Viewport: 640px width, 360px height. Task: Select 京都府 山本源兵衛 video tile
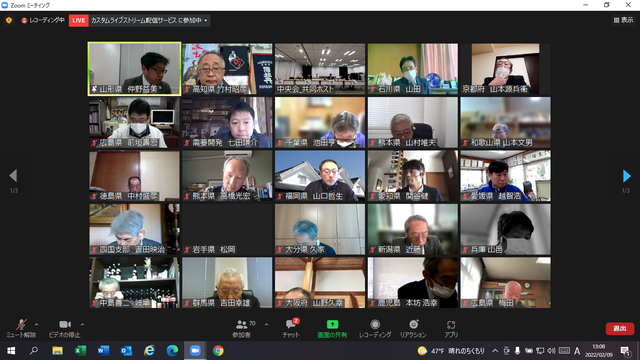pyautogui.click(x=505, y=69)
